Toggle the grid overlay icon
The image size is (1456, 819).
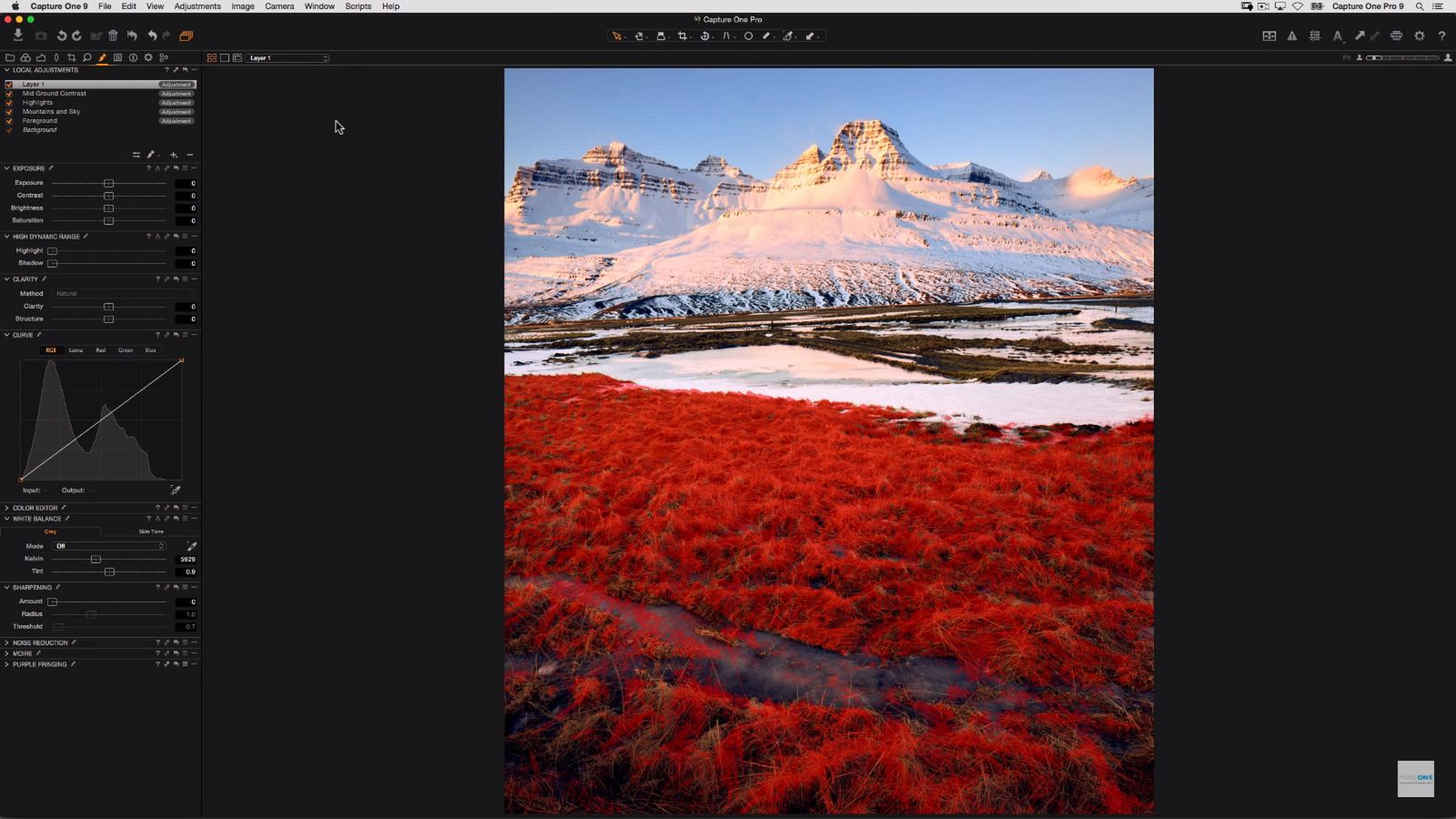click(1314, 35)
